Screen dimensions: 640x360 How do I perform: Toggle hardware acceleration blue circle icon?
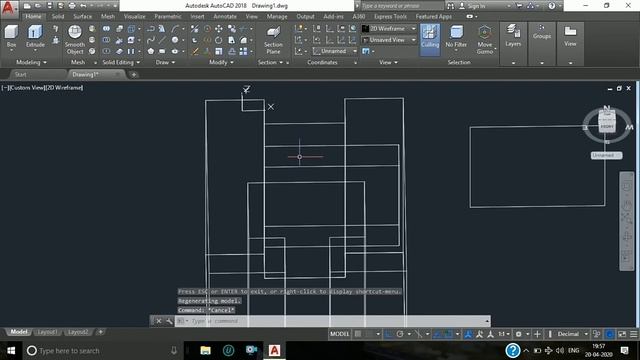(x=609, y=334)
